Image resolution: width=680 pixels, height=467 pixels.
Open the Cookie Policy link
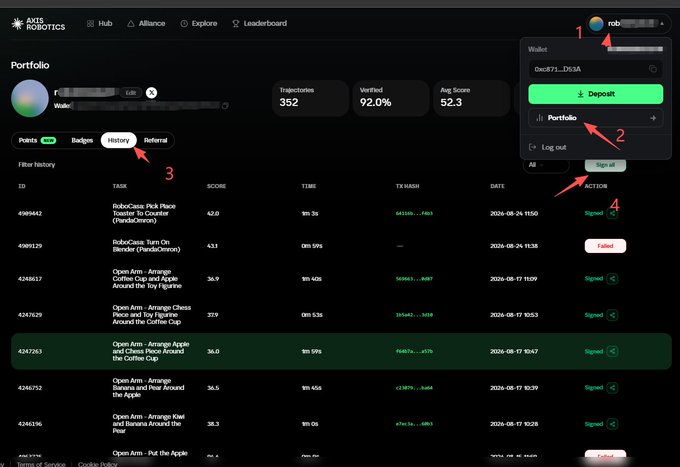point(98,464)
